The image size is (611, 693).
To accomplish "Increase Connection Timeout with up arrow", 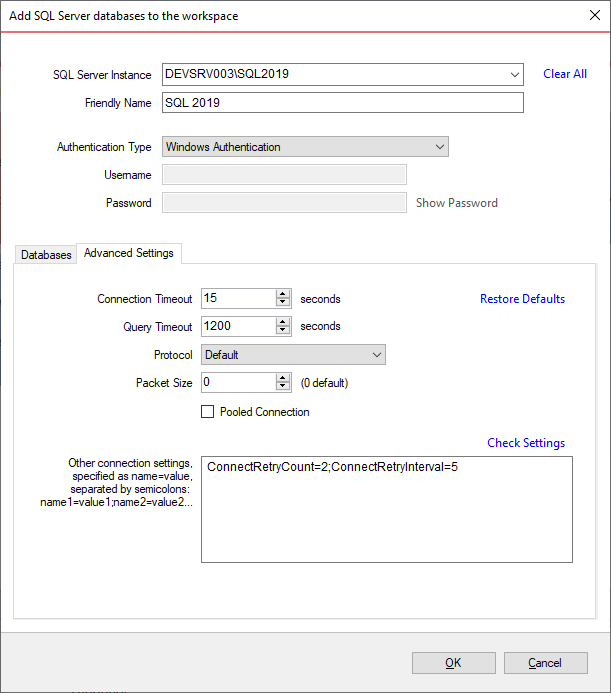I will click(x=283, y=293).
